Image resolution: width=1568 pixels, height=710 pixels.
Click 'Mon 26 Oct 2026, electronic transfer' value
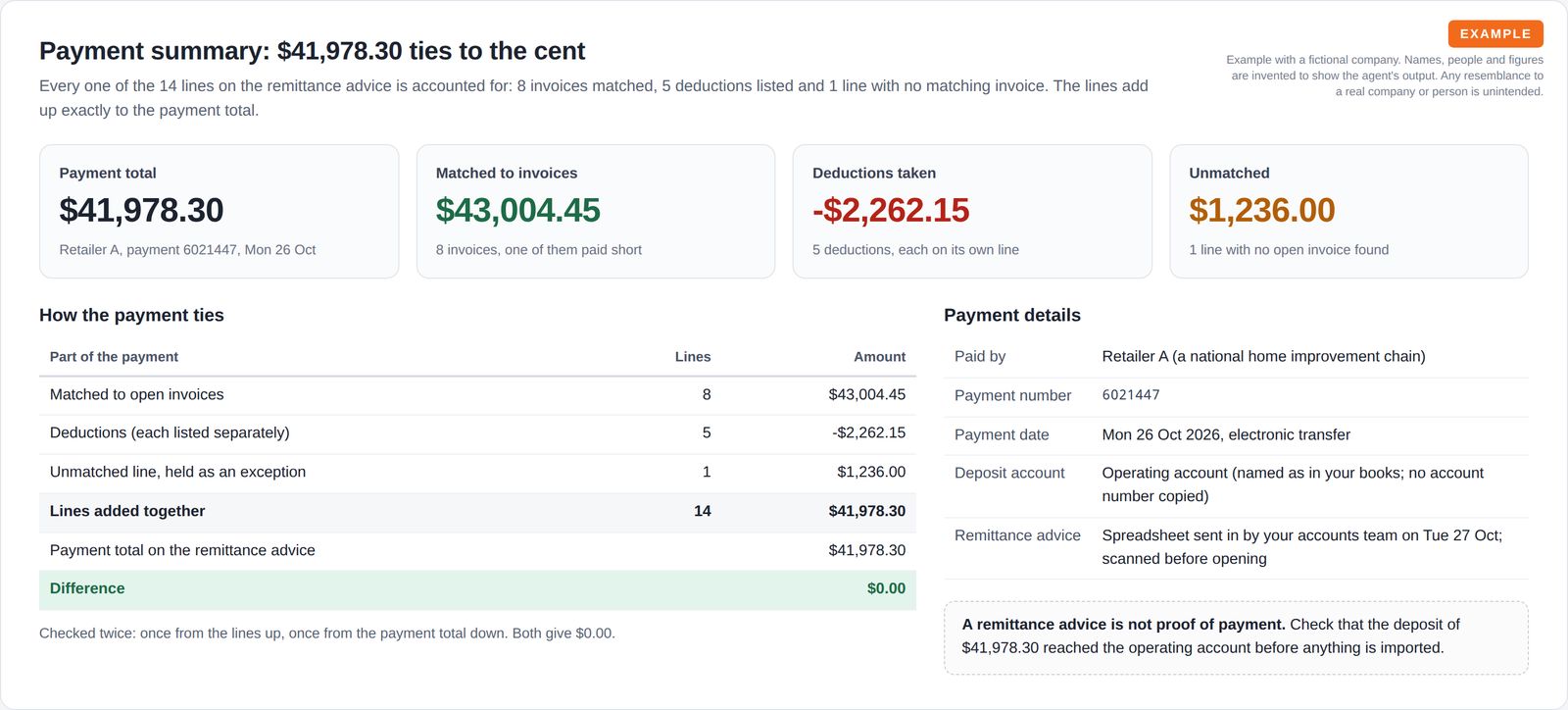pos(1226,434)
